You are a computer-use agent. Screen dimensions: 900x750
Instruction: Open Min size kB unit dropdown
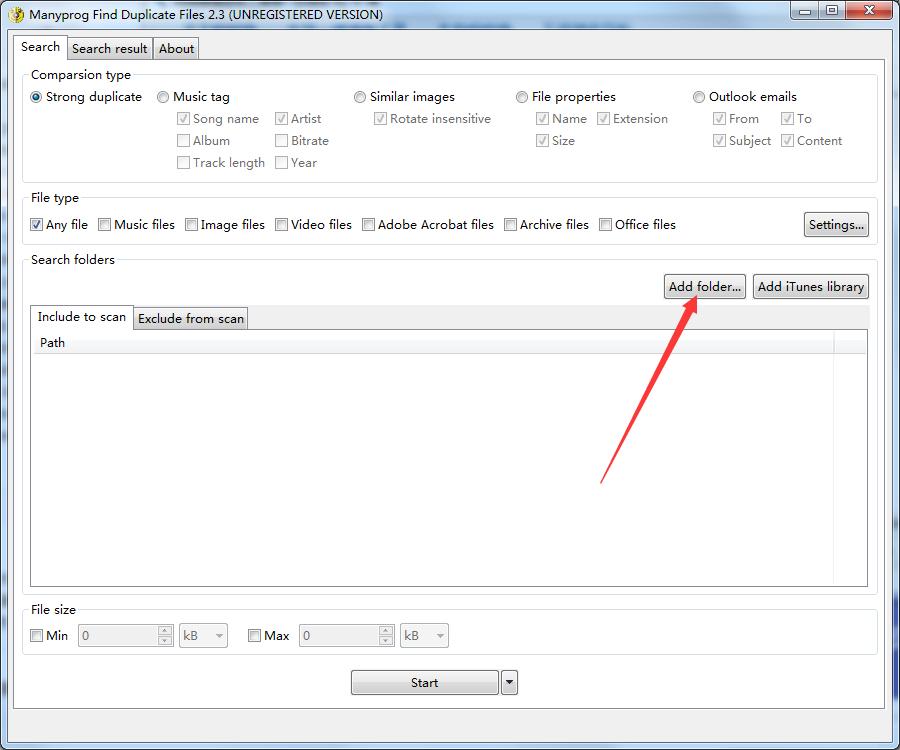[x=203, y=635]
